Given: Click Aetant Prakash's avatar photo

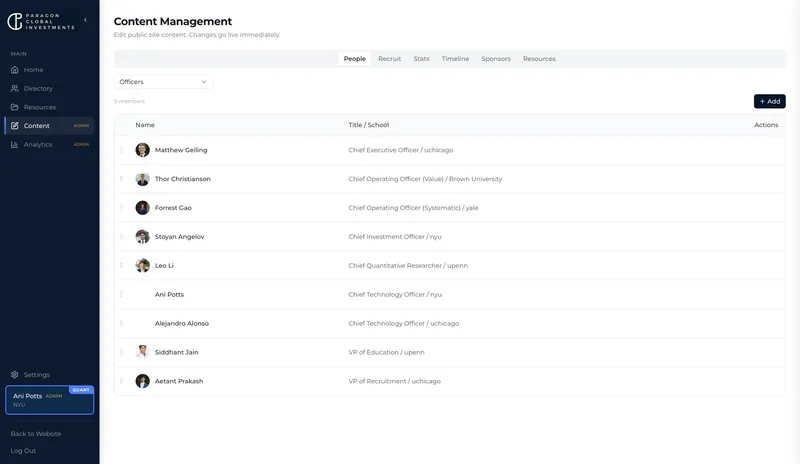Looking at the screenshot, I should [x=142, y=381].
